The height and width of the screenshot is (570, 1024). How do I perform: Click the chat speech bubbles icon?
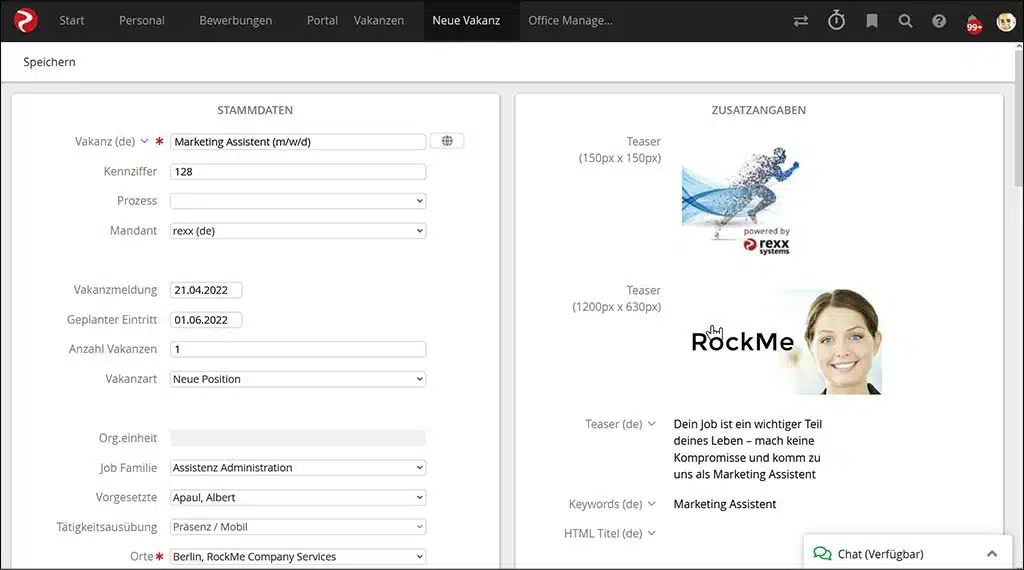click(822, 554)
